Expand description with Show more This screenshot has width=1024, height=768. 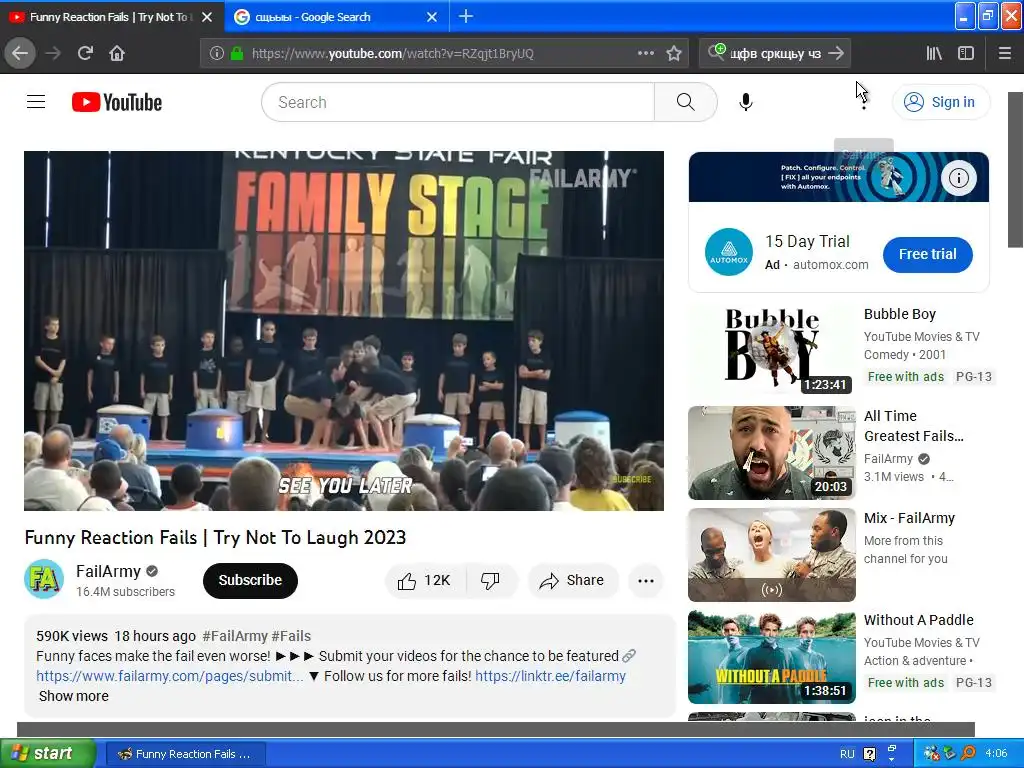(74, 696)
